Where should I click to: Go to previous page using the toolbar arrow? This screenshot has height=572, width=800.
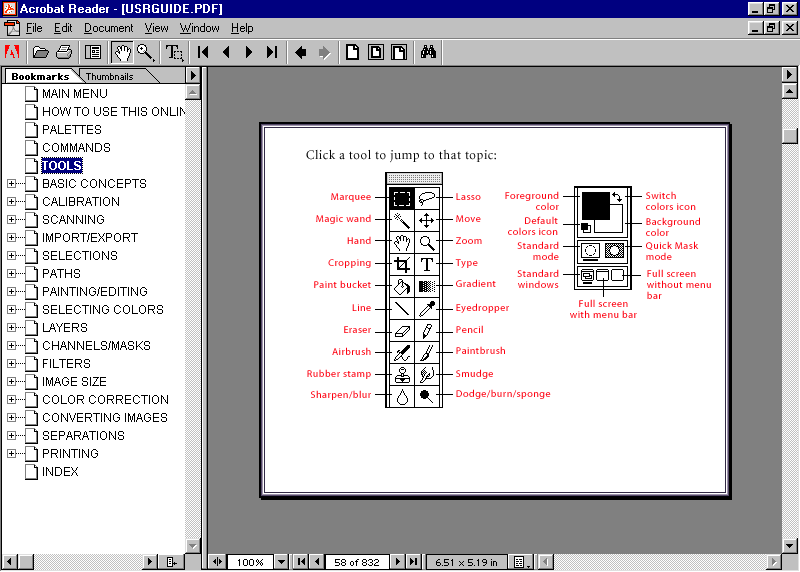click(x=227, y=52)
